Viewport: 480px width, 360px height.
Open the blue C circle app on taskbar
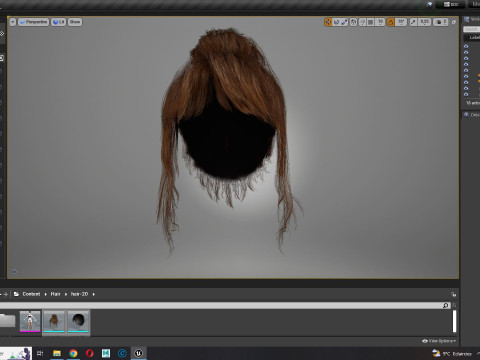click(122, 353)
